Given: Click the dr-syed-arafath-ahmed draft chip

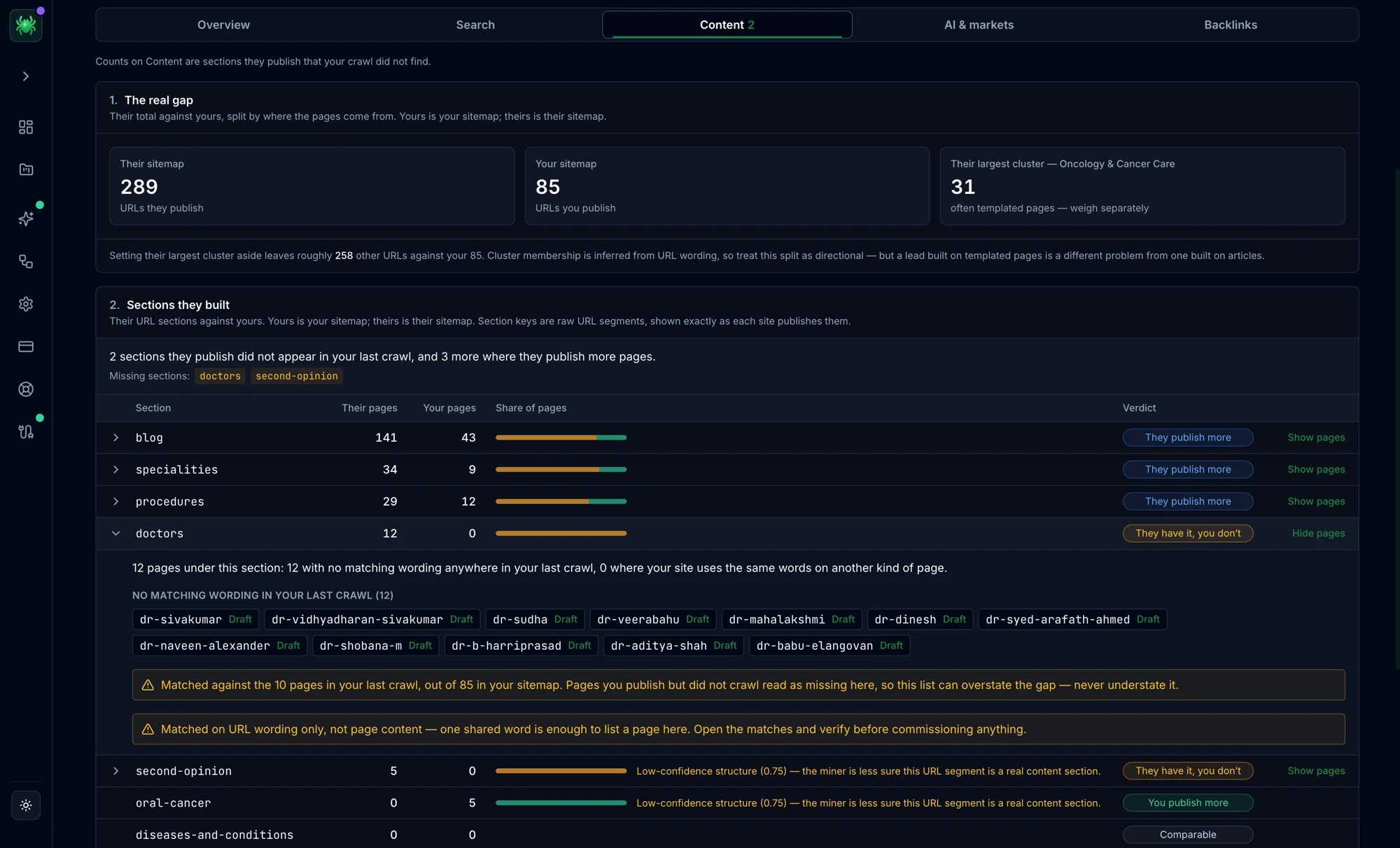Looking at the screenshot, I should tap(1072, 620).
